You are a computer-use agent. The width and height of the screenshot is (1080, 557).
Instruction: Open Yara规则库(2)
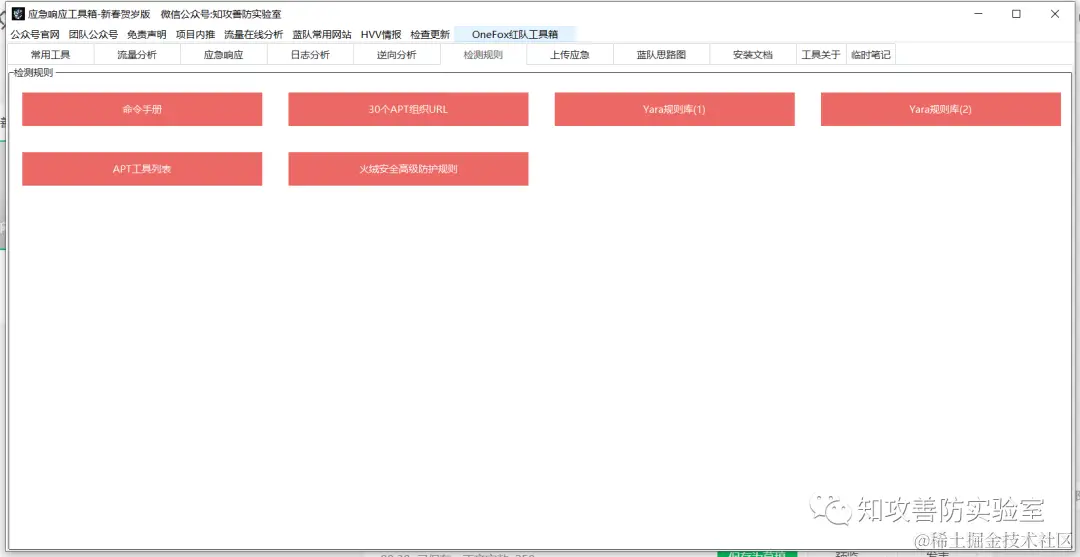coord(941,109)
